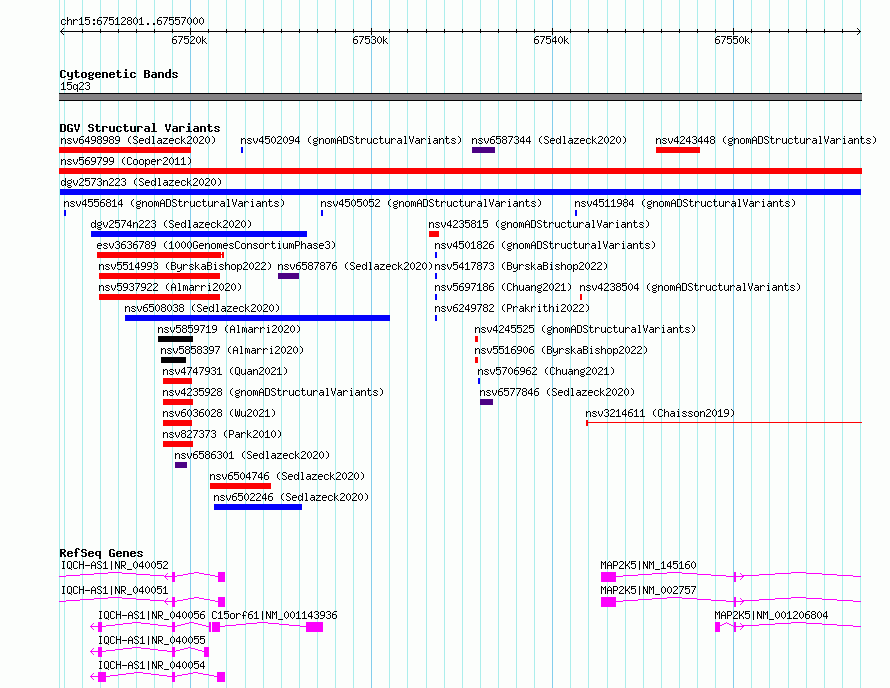Click the right arrow of the ruler
The width and height of the screenshot is (890, 688).
[858, 31]
